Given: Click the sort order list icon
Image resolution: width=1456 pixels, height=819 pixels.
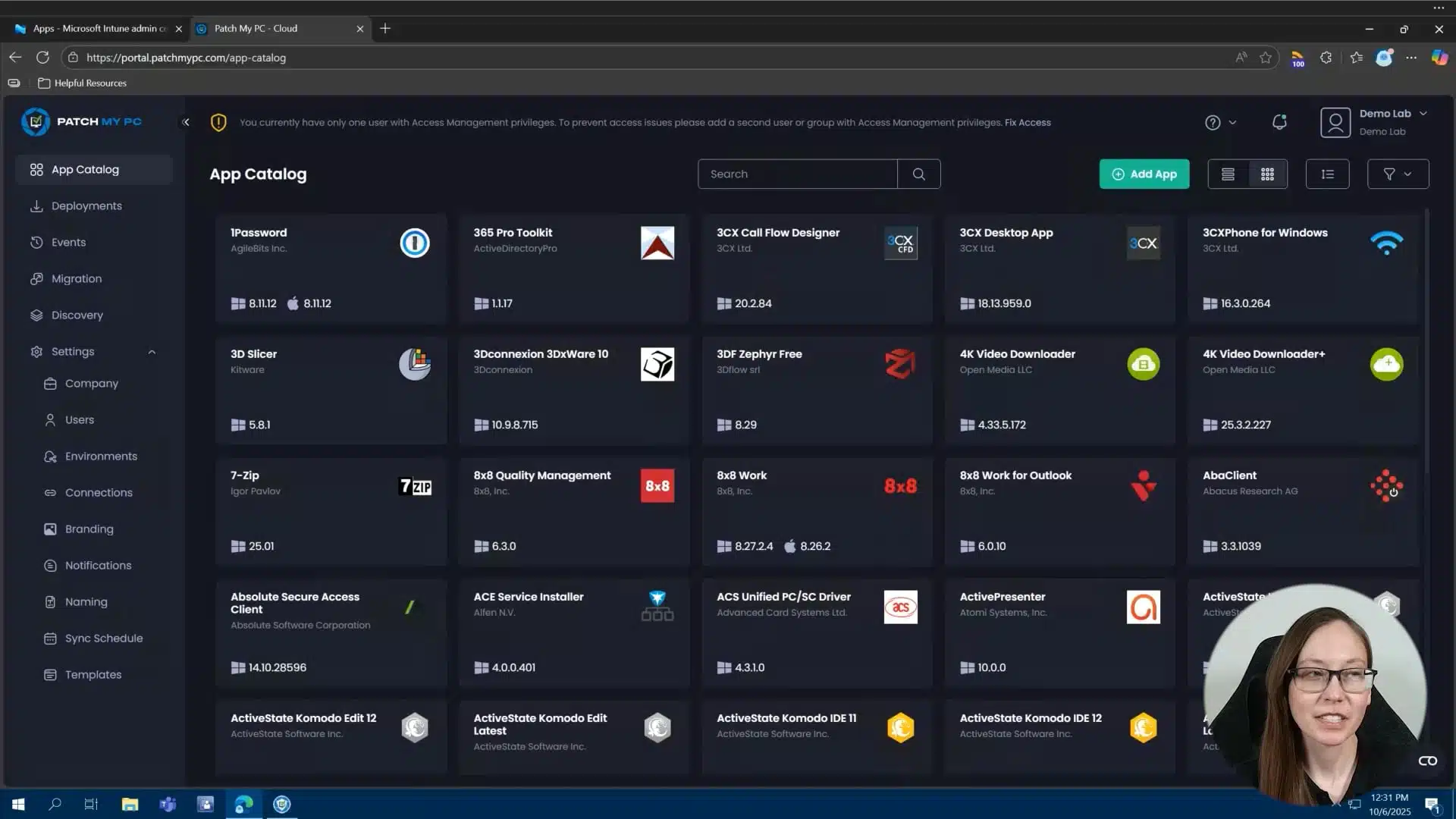Looking at the screenshot, I should (x=1327, y=174).
